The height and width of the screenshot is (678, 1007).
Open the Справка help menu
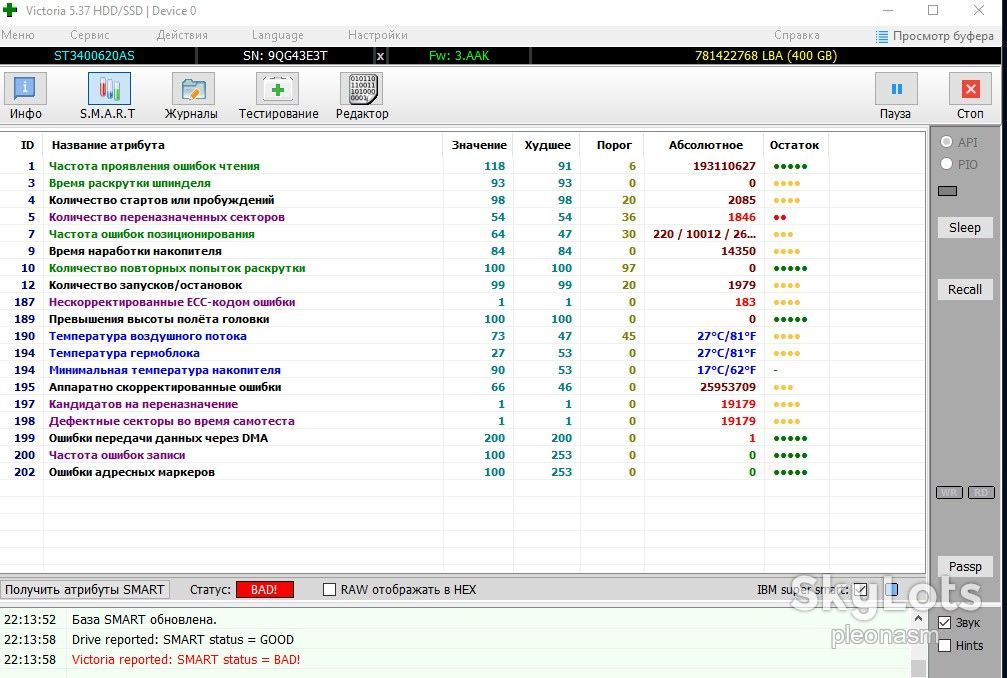coord(797,35)
